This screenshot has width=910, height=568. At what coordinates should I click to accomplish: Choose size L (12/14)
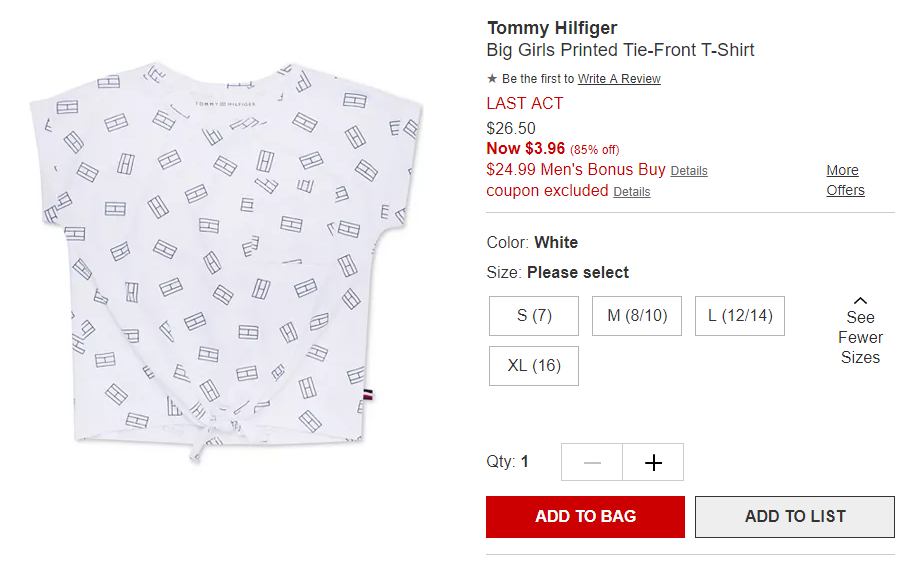click(740, 316)
